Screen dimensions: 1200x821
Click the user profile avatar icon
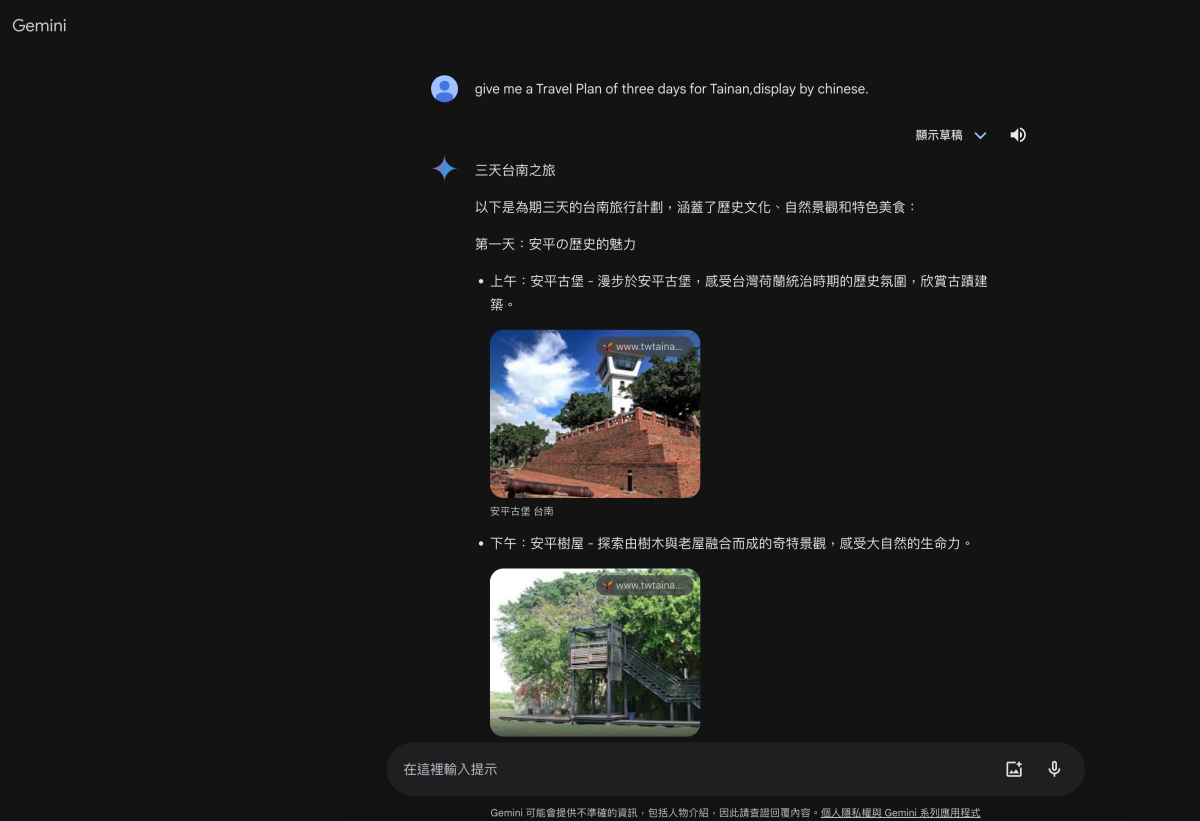tap(444, 89)
